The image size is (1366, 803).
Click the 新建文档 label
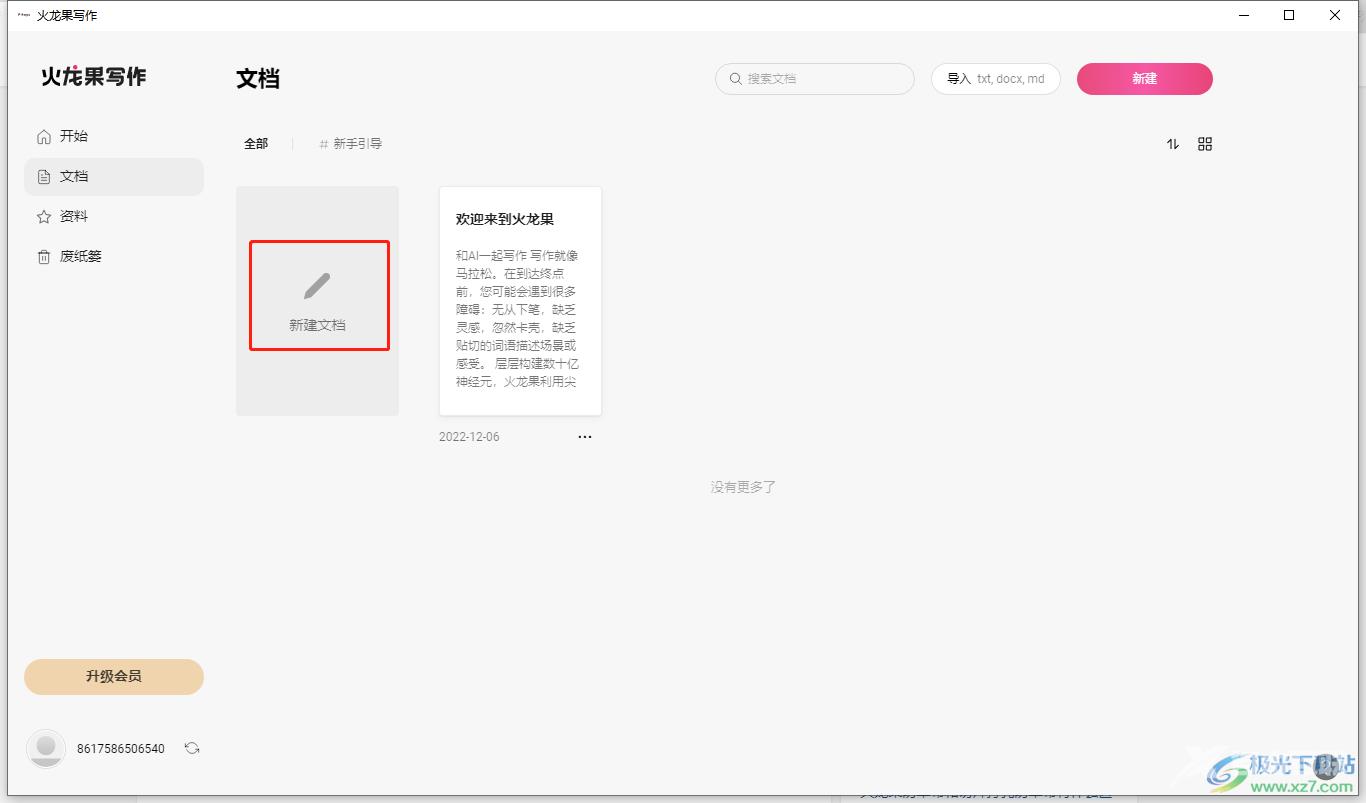pos(318,325)
